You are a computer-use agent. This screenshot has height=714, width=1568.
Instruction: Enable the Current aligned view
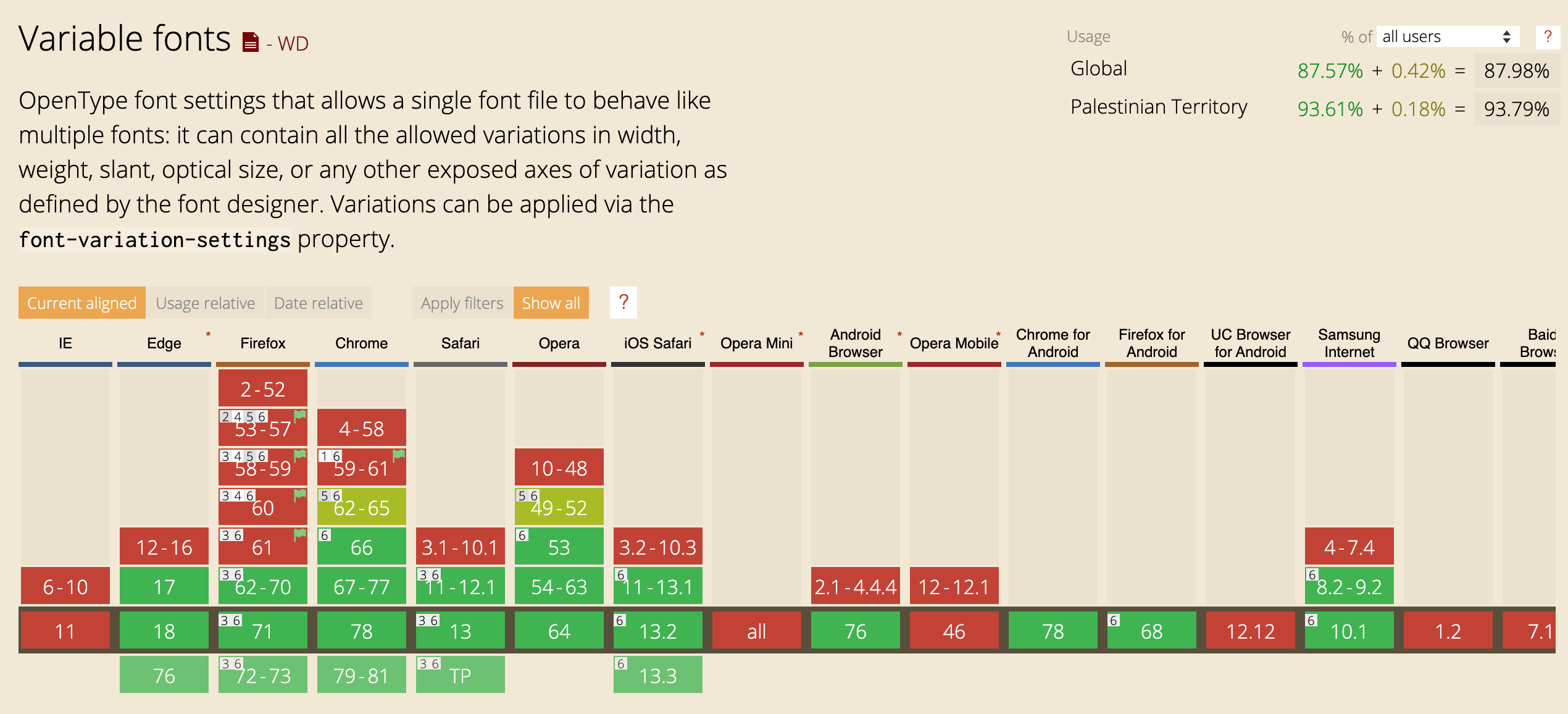coord(82,303)
